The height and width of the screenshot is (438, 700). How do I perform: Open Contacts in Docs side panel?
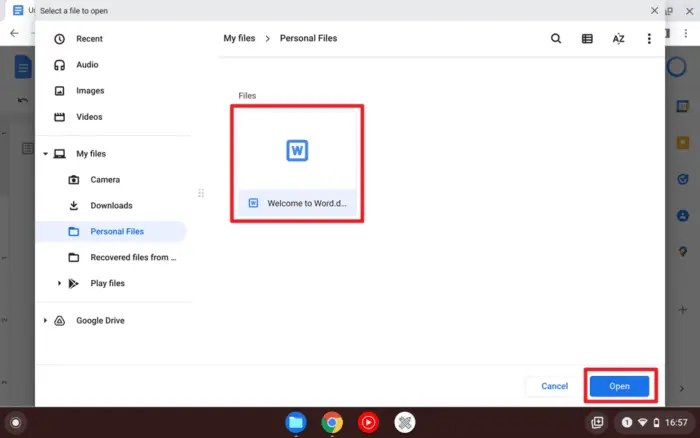tap(683, 216)
